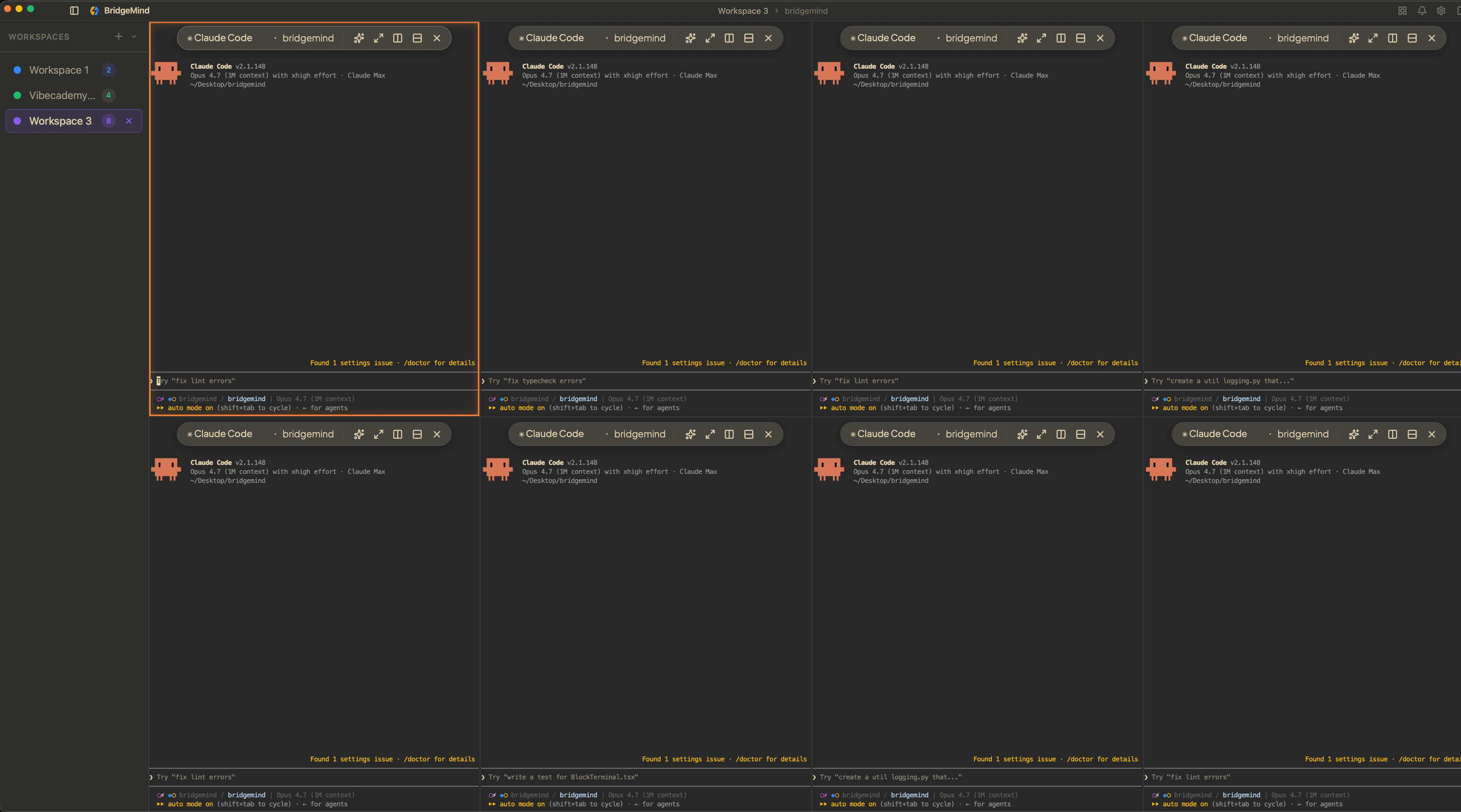Image resolution: width=1461 pixels, height=812 pixels.
Task: Click the Claude mascot in the BlockTerminal.tsx pane
Action: click(498, 469)
